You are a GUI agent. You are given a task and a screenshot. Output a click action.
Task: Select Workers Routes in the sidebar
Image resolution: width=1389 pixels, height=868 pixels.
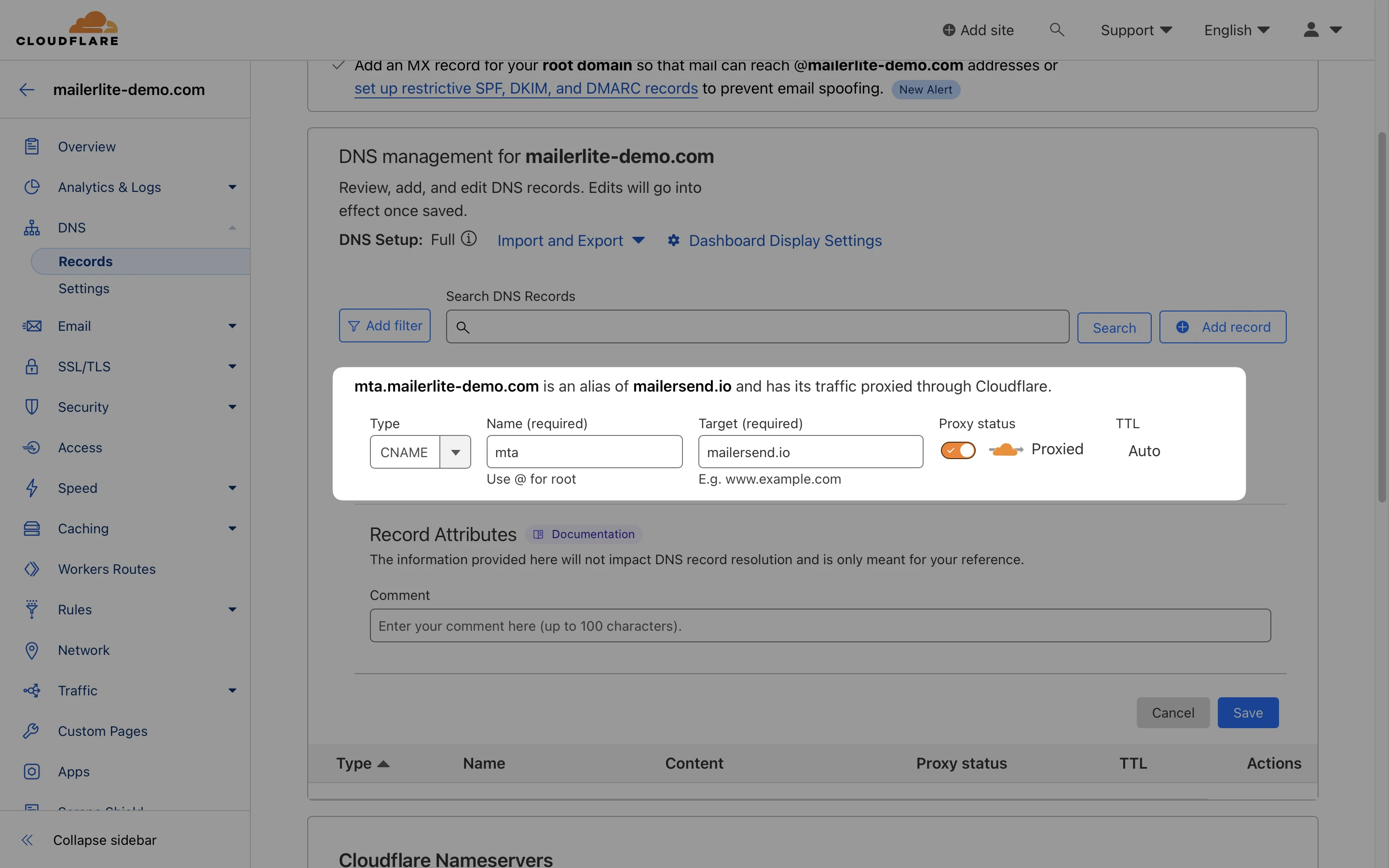click(x=107, y=569)
